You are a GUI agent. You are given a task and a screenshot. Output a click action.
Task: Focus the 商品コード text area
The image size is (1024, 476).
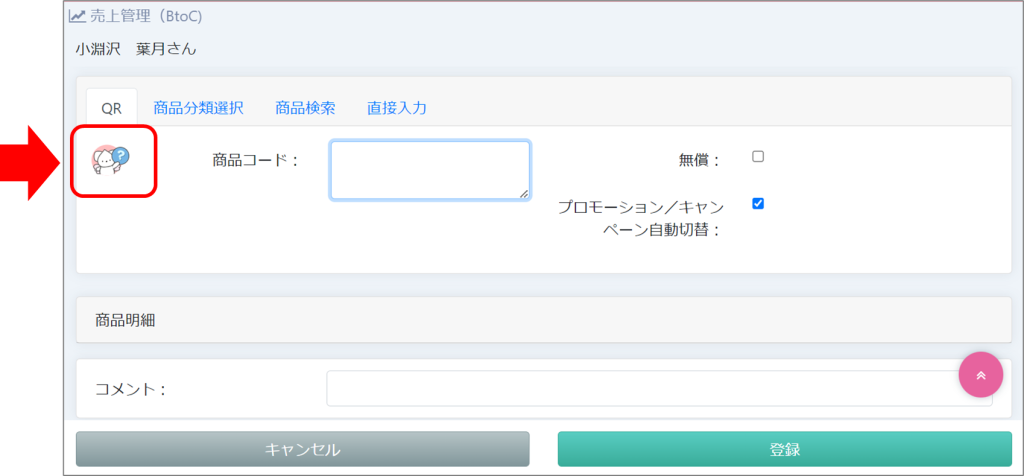click(x=429, y=169)
